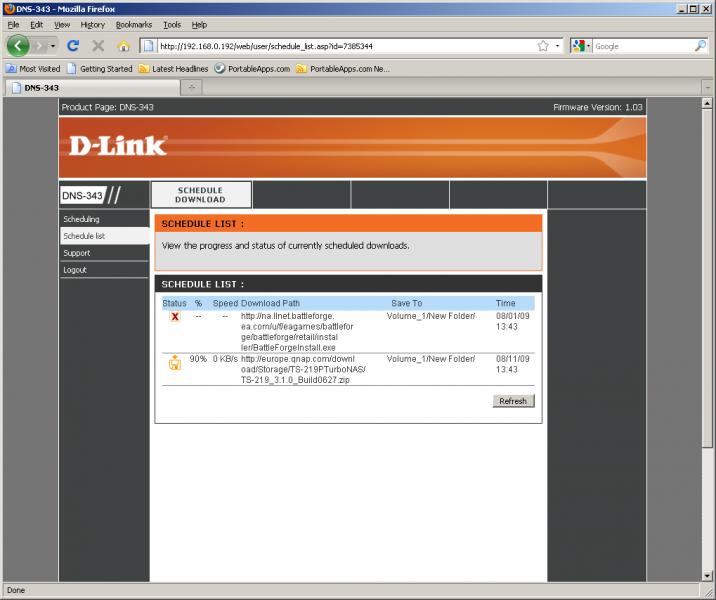
Task: Open the Most Visited bookmarks folder
Action: click(33, 69)
